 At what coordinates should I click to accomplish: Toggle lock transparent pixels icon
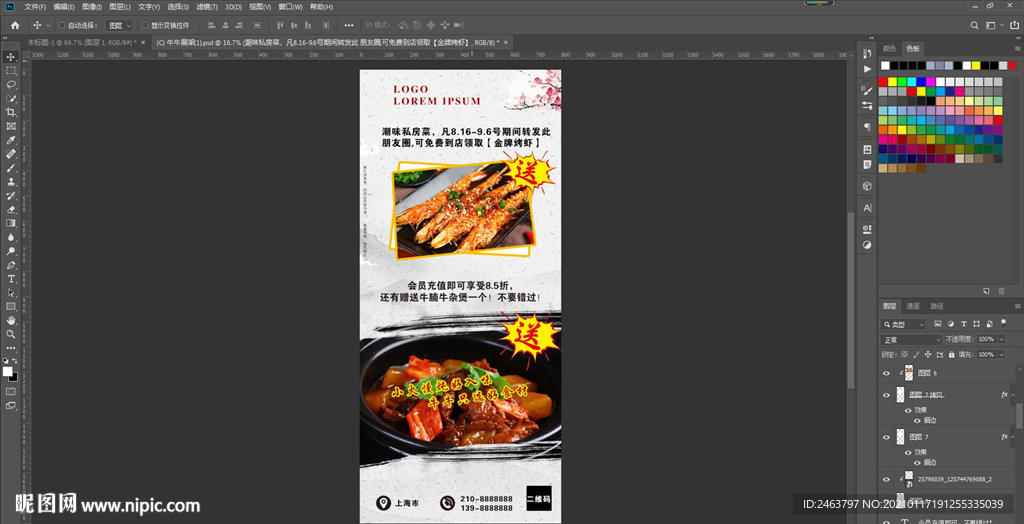pos(905,354)
